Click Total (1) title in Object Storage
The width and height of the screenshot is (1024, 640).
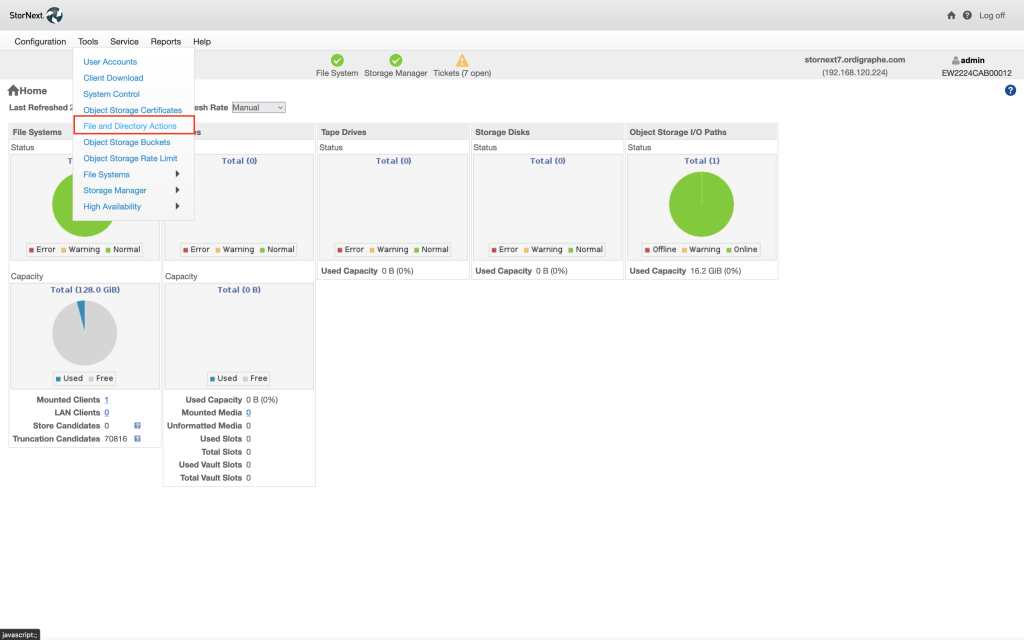701,161
